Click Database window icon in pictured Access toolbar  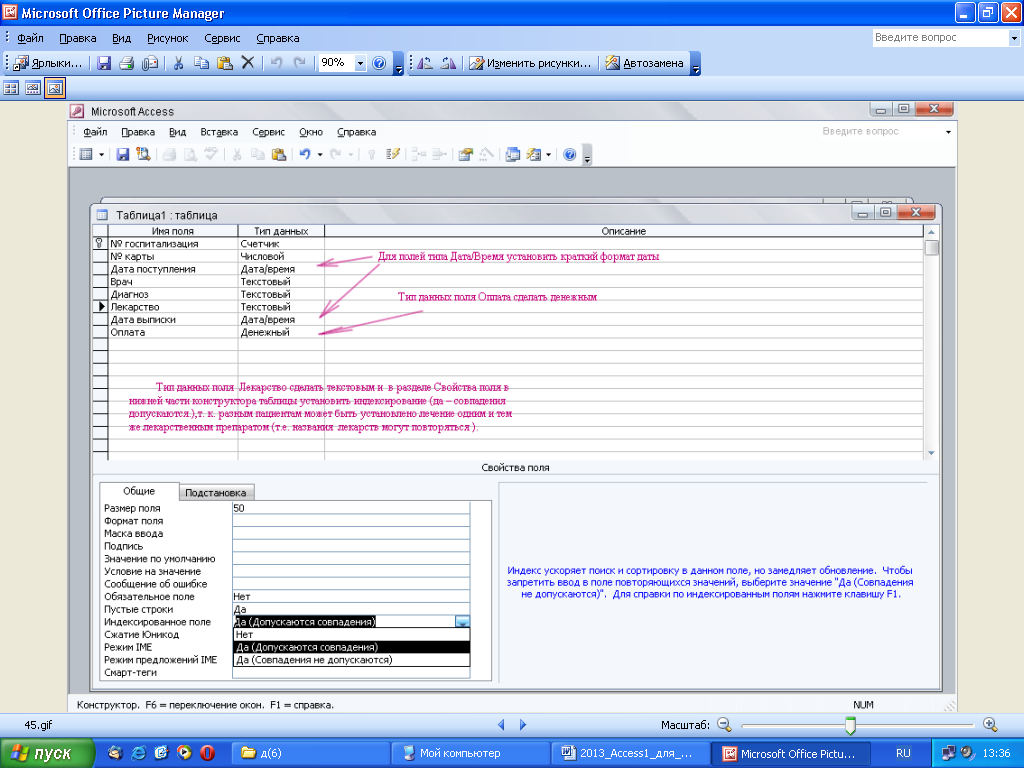[513, 155]
